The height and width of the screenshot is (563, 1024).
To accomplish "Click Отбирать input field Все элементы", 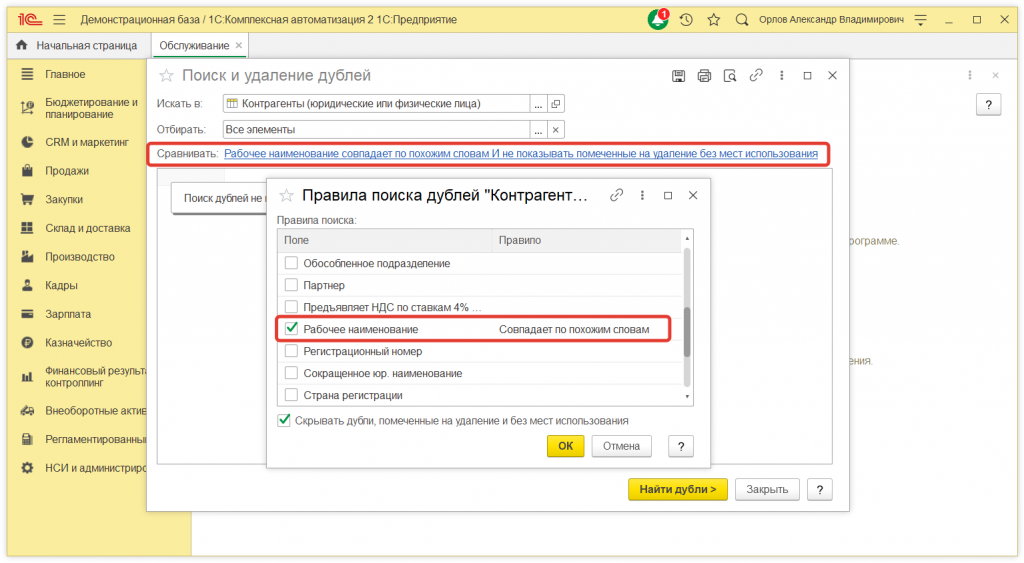I will [x=376, y=130].
